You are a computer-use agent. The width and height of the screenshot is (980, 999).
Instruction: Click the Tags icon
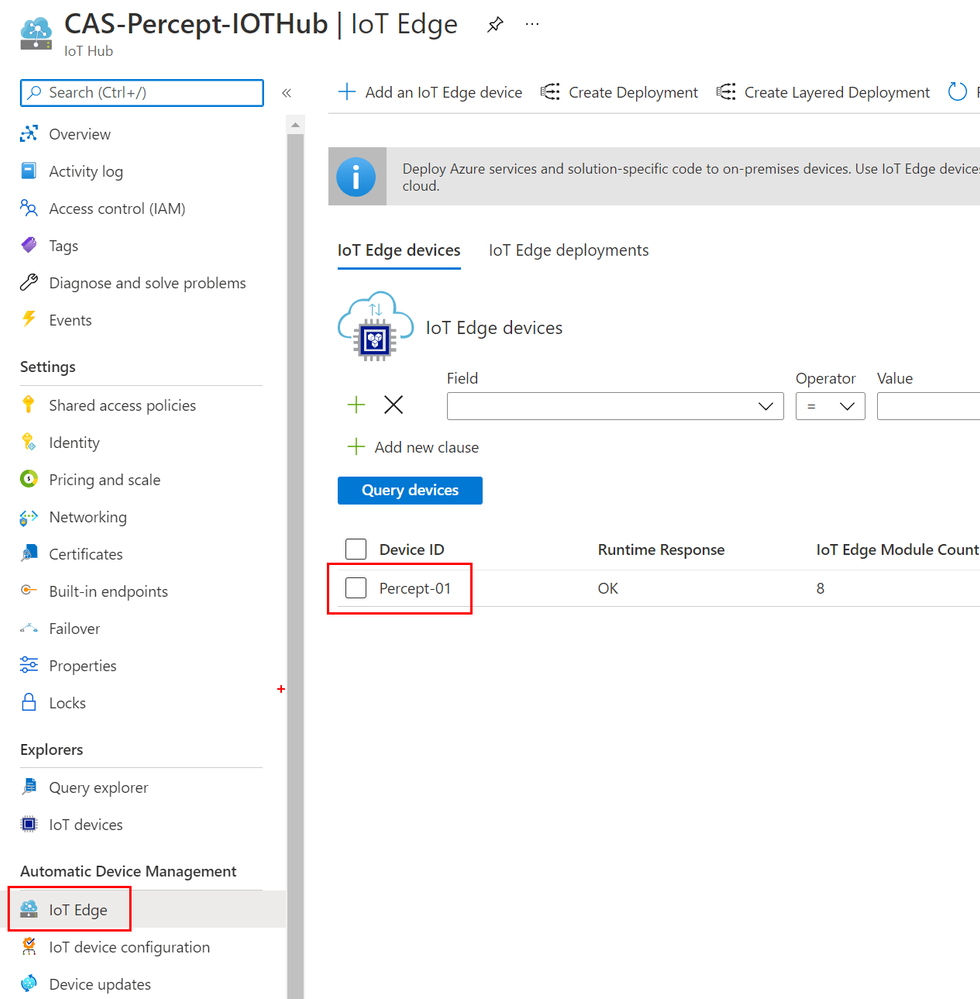(29, 245)
